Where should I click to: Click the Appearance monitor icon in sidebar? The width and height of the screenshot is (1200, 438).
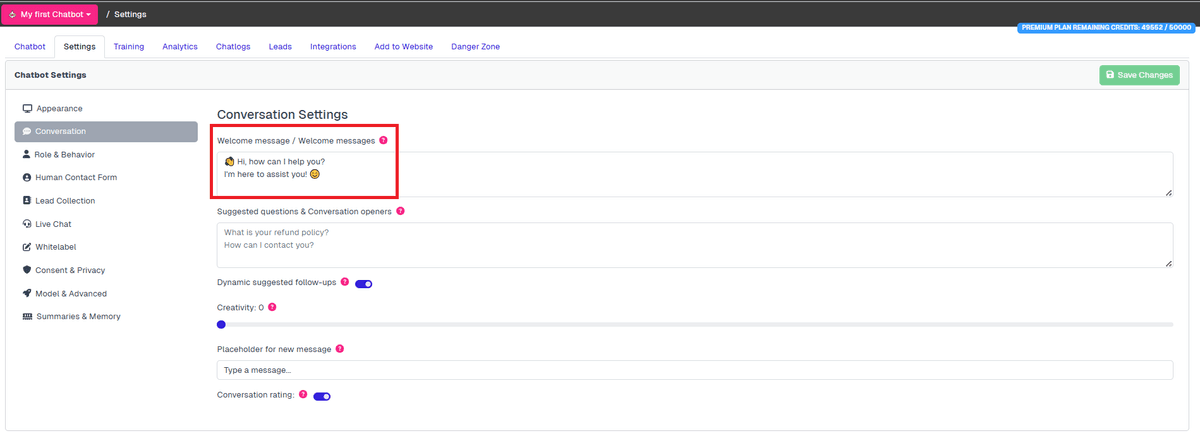(27, 108)
